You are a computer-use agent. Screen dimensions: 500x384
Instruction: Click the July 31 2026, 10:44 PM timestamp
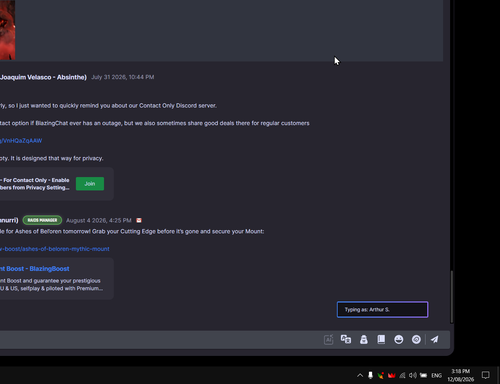pos(123,77)
